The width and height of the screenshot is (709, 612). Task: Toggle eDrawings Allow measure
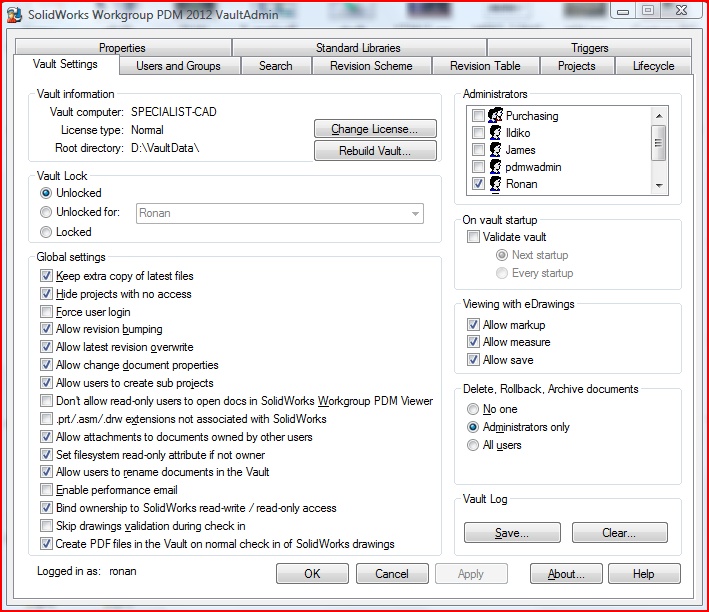pyautogui.click(x=473, y=342)
